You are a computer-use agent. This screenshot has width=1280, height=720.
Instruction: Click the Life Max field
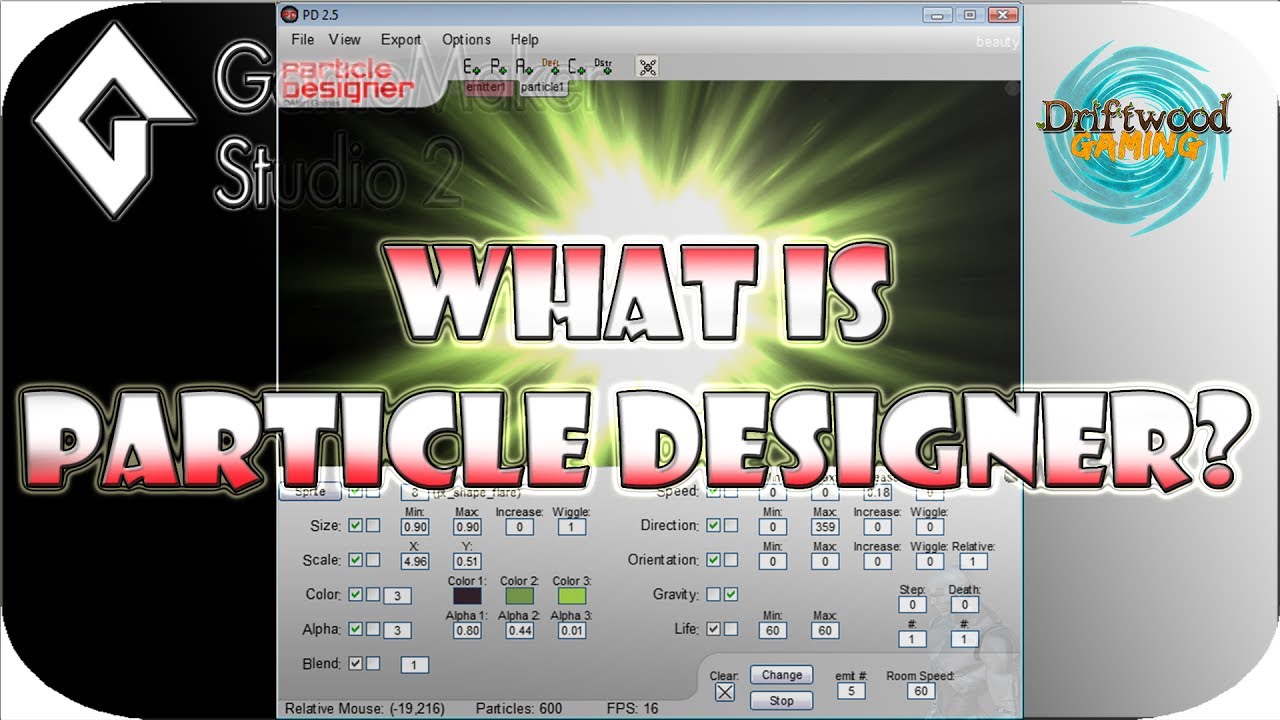(x=825, y=630)
